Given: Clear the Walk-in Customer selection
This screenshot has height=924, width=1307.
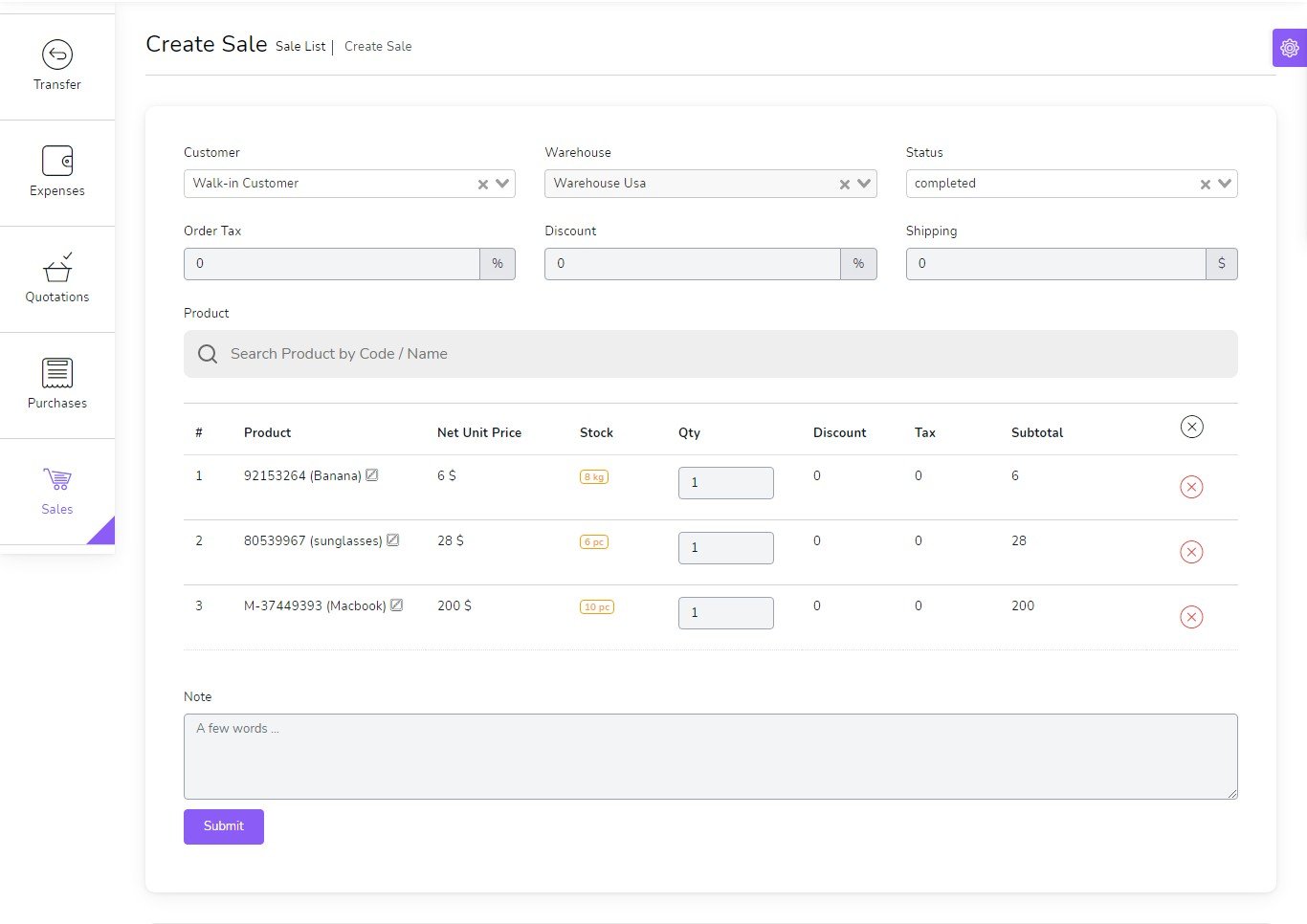Looking at the screenshot, I should coord(483,185).
